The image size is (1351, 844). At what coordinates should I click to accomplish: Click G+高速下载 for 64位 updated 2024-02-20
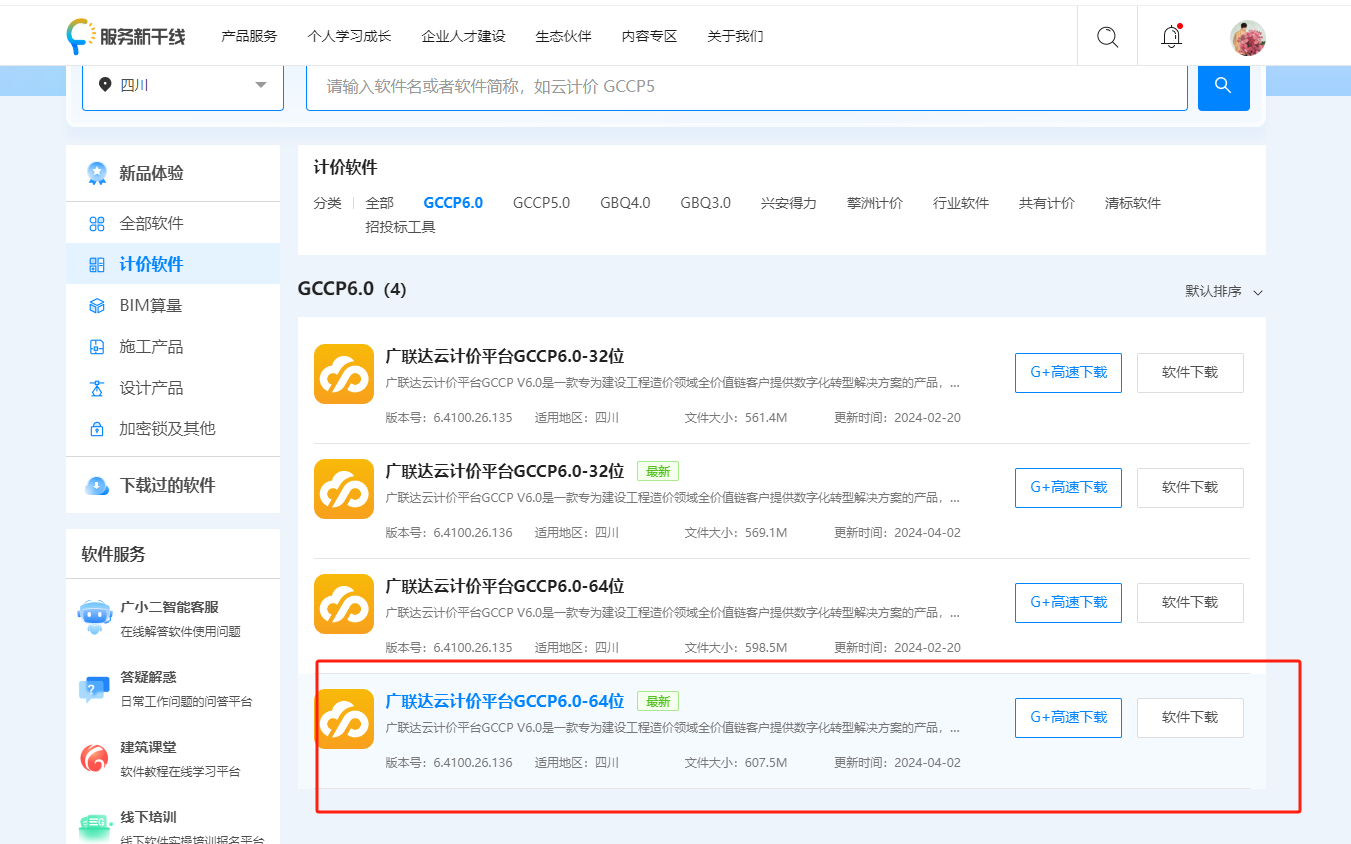[x=1068, y=602]
